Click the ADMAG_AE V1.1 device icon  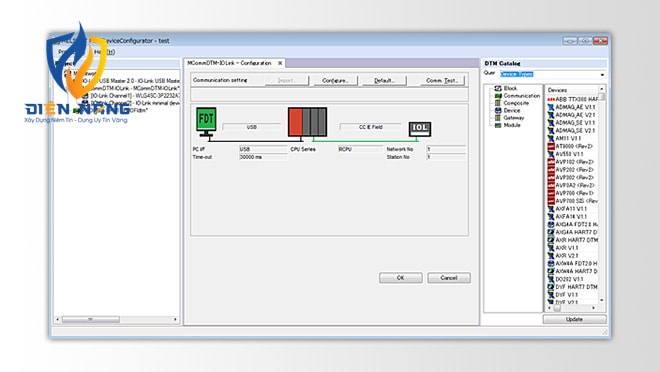coord(551,107)
